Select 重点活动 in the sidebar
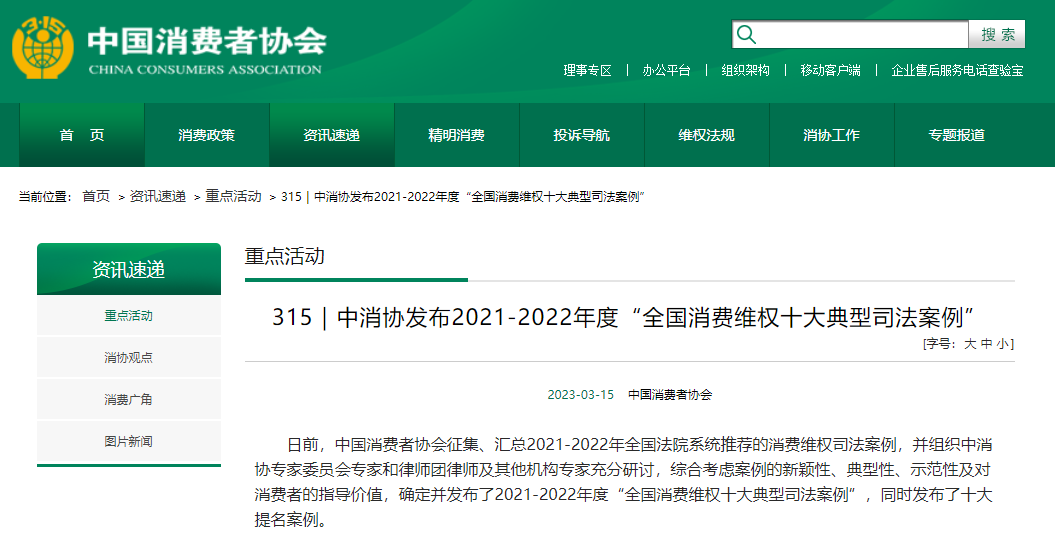 129,315
